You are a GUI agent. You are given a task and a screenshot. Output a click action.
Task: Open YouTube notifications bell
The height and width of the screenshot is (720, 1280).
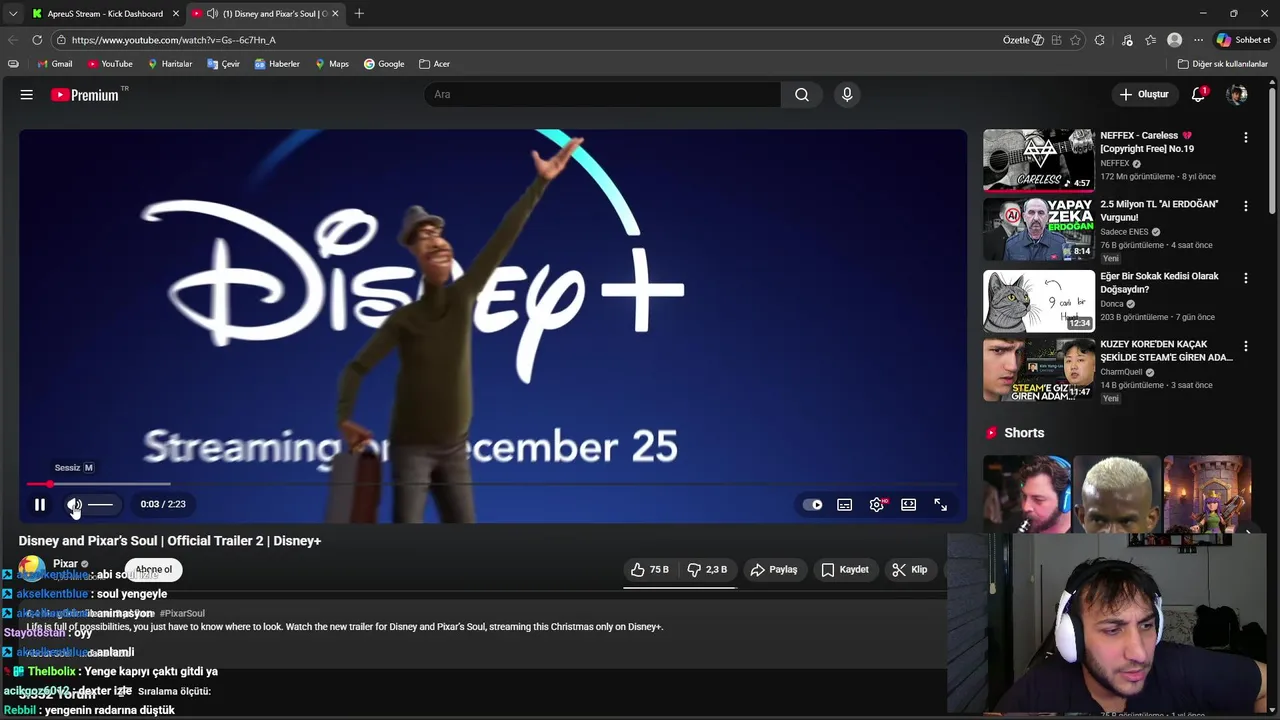1198,94
